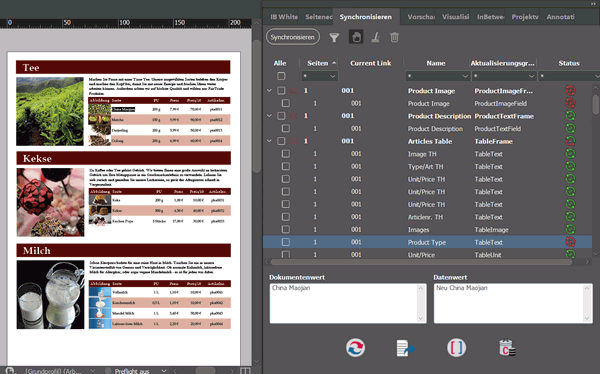Image resolution: width=600 pixels, height=374 pixels.
Task: Switch to the Projektv tab
Action: coord(525,17)
